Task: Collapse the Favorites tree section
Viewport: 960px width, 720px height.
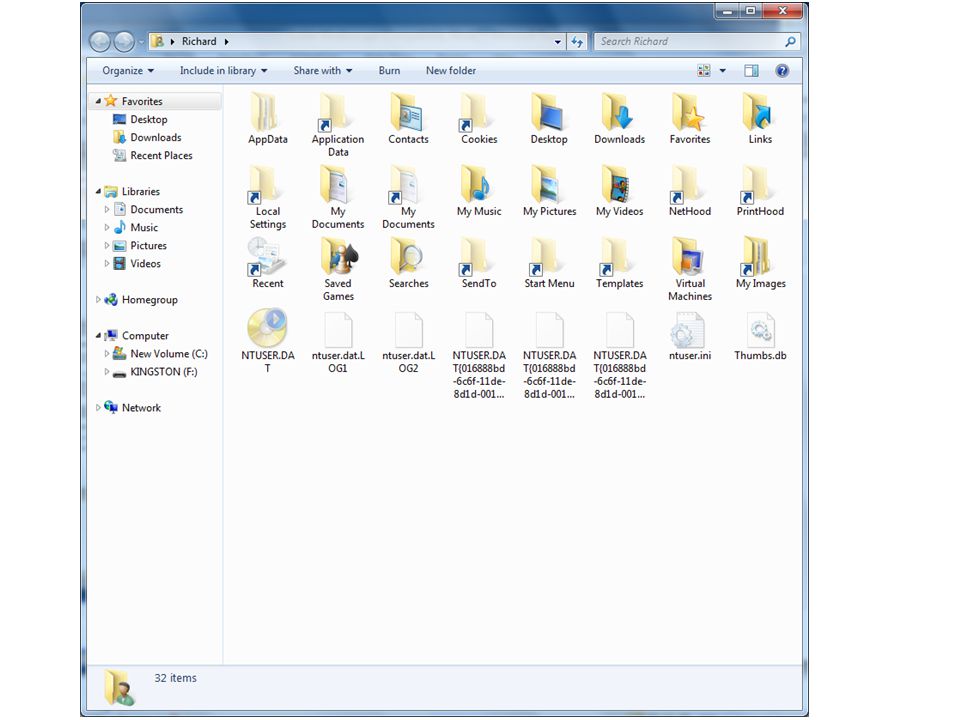Action: [98, 101]
